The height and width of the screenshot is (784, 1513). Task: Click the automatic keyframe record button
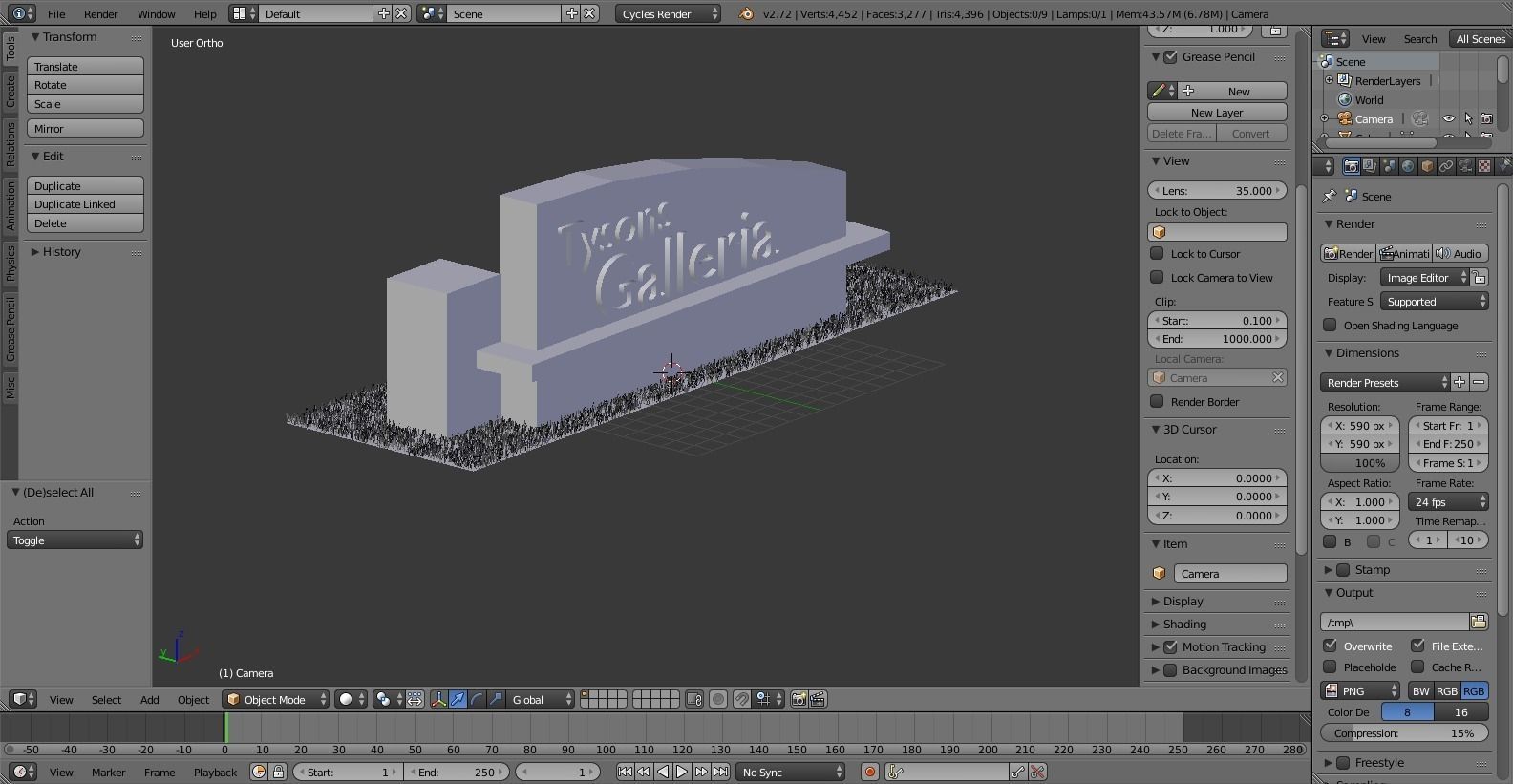870,772
